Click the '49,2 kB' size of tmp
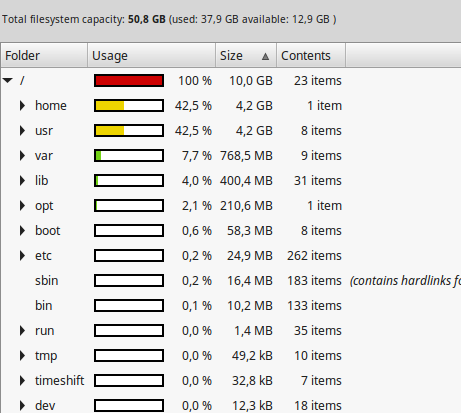Screen dimensions: 461x413 click(x=252, y=356)
